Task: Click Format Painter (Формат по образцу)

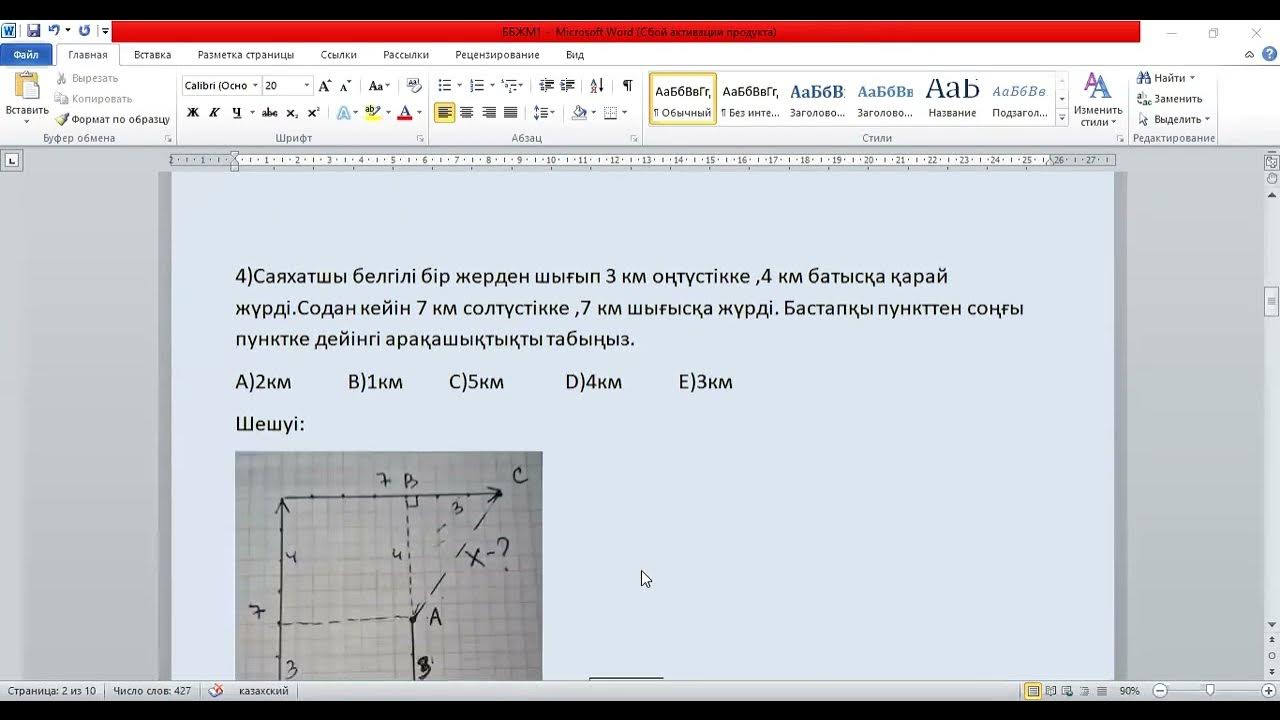Action: [113, 119]
